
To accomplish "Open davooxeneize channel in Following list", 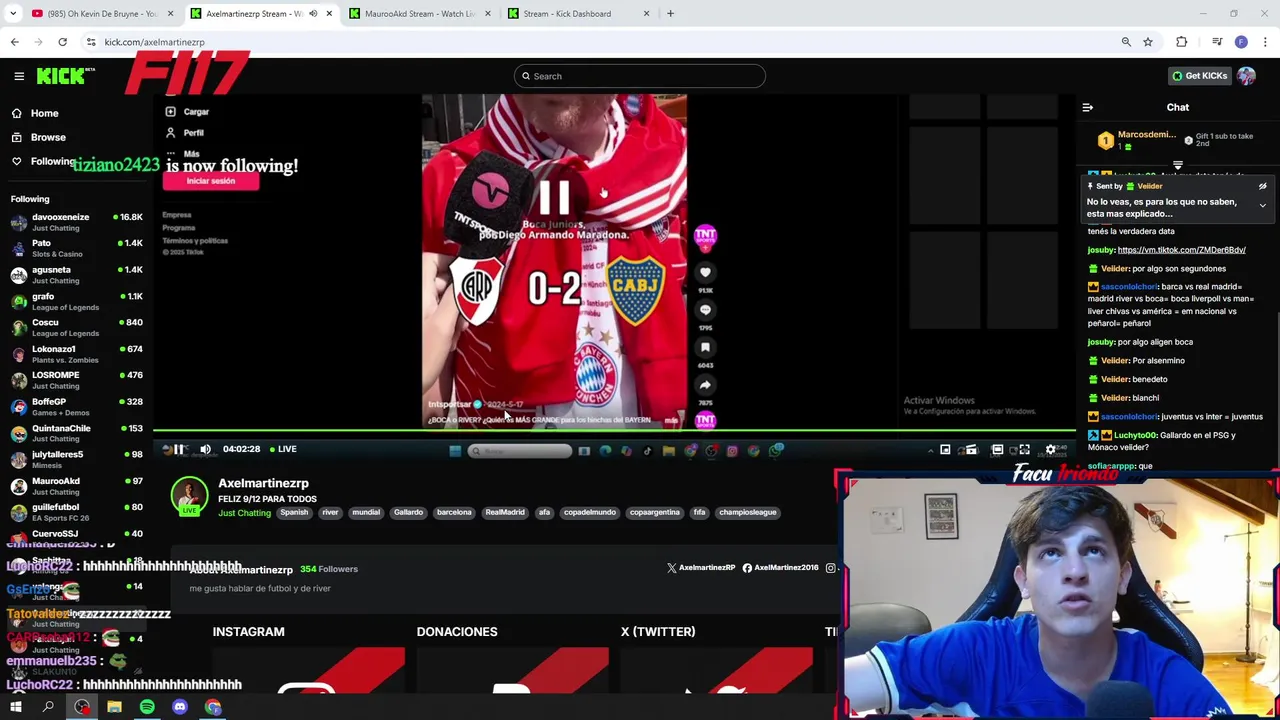I will coord(77,222).
